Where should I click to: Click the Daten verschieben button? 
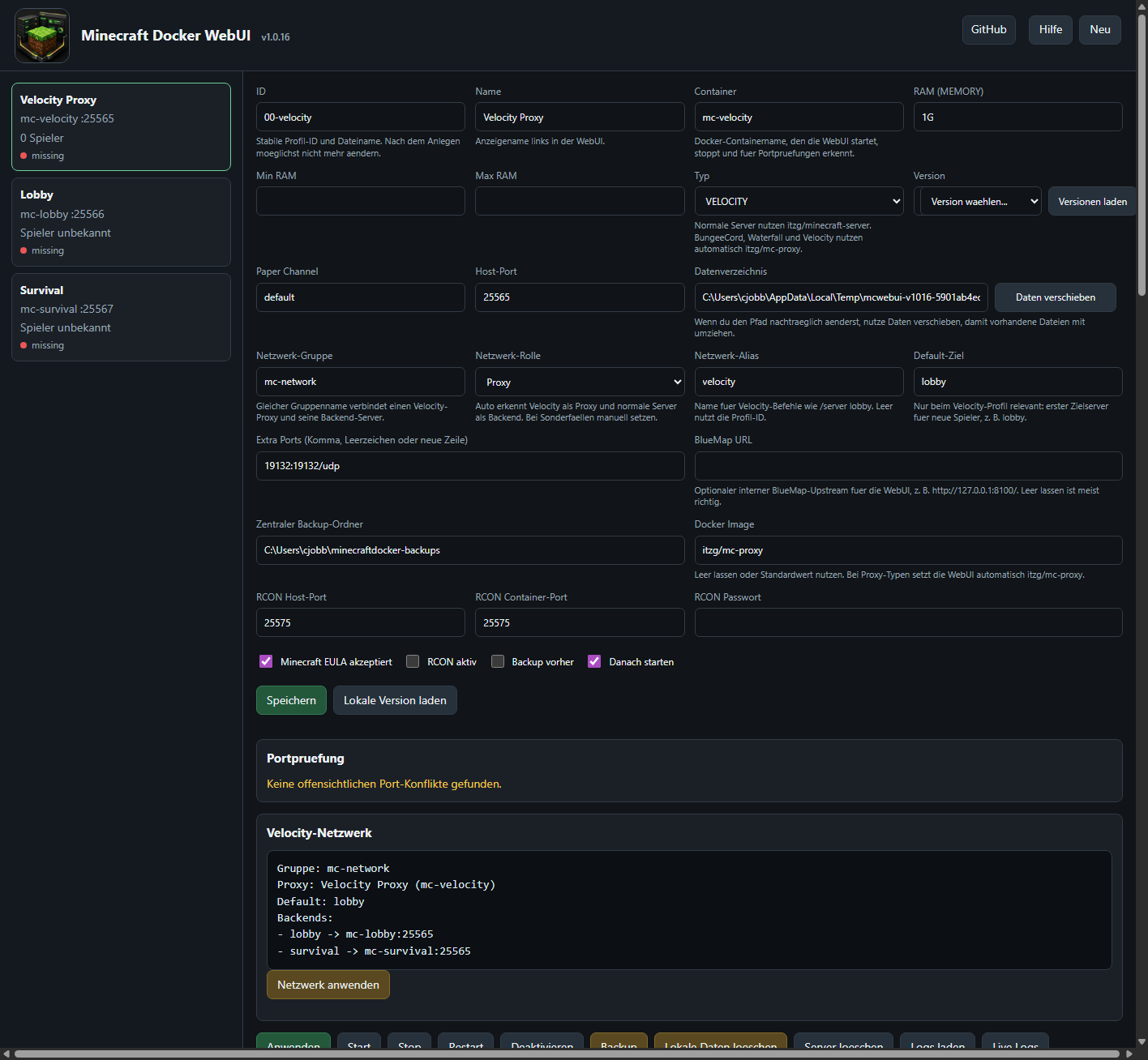point(1056,297)
